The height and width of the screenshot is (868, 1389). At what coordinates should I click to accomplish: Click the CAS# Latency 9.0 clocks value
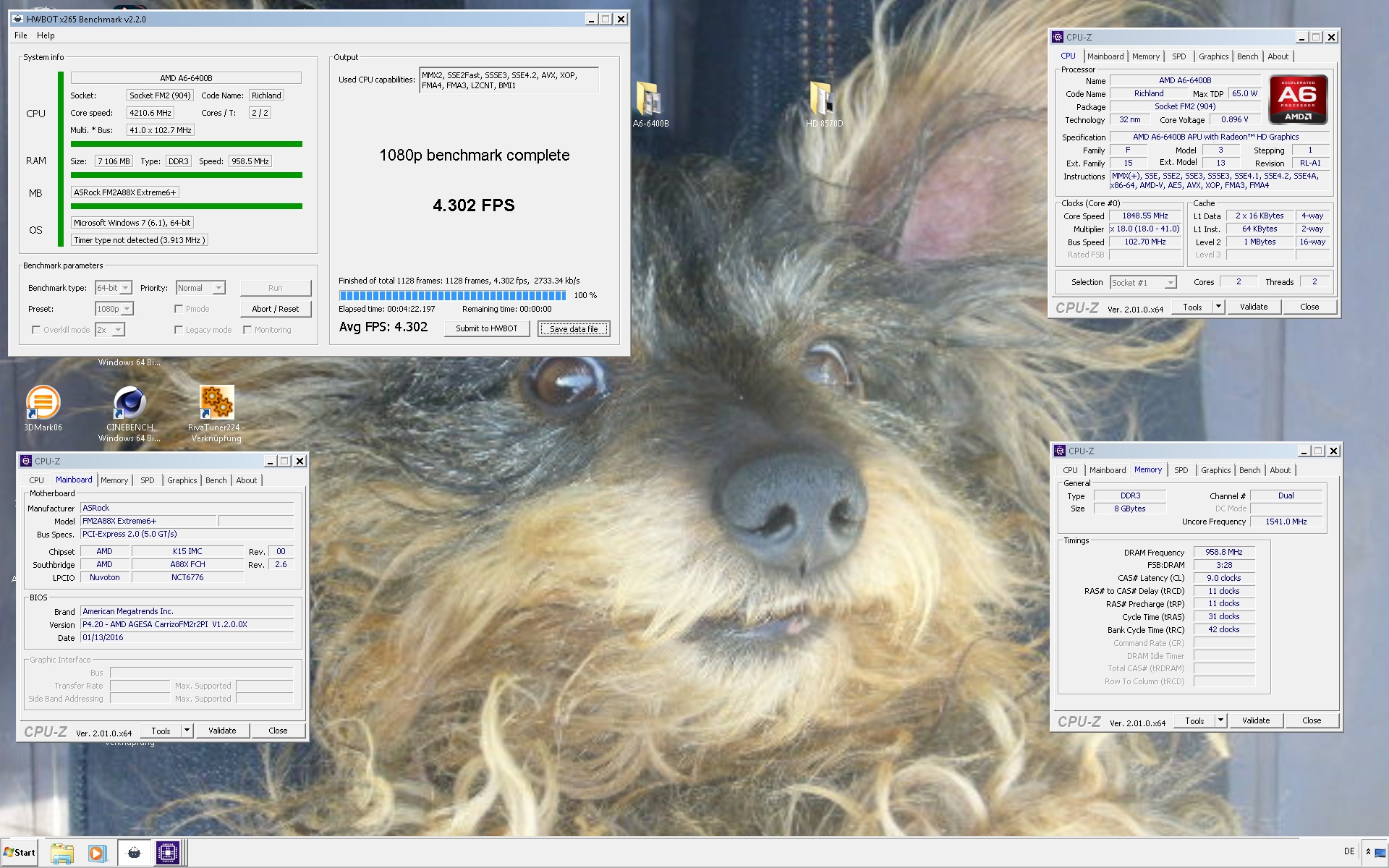1224,578
